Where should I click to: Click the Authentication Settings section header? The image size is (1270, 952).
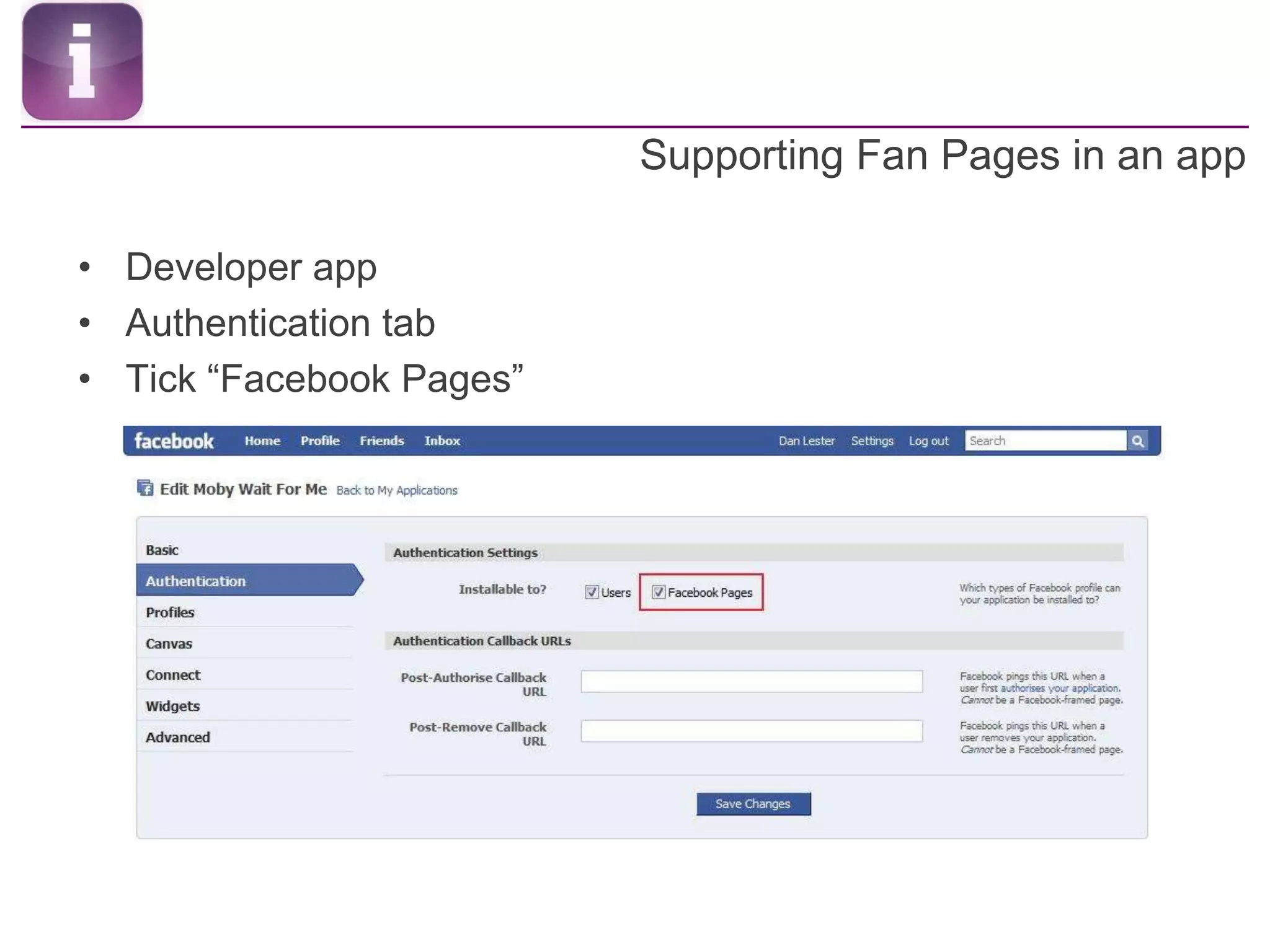pos(754,552)
